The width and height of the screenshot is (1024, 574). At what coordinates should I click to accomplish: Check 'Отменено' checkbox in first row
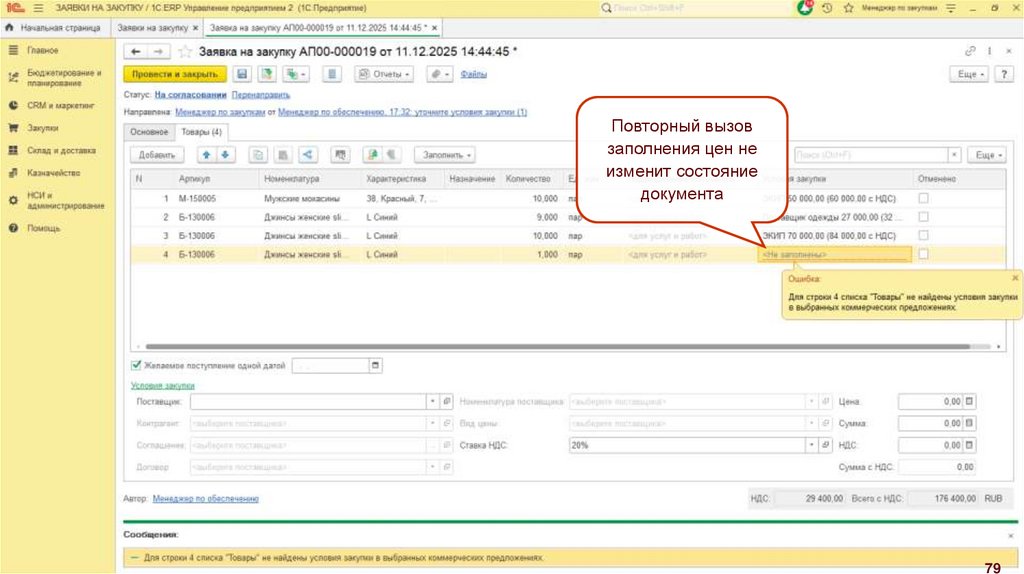pos(923,199)
